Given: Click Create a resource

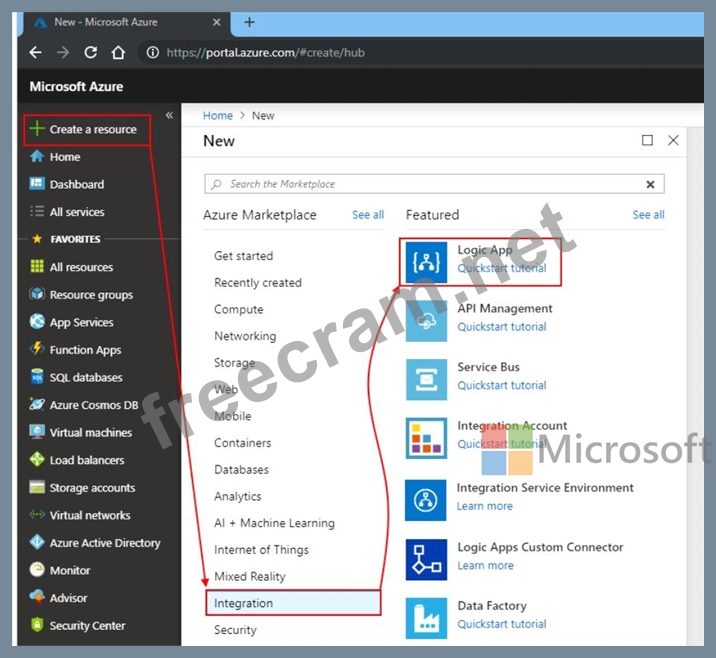Looking at the screenshot, I should coord(92,129).
